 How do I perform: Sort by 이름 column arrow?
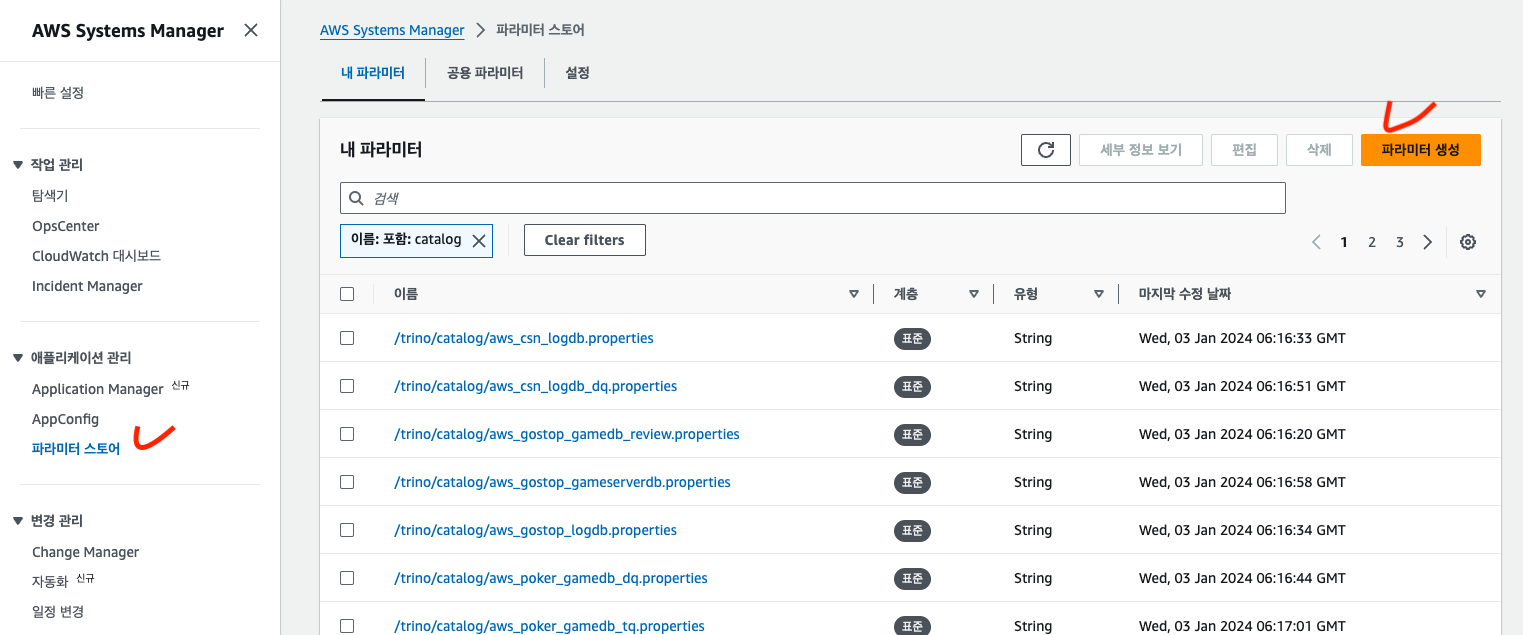pos(854,294)
